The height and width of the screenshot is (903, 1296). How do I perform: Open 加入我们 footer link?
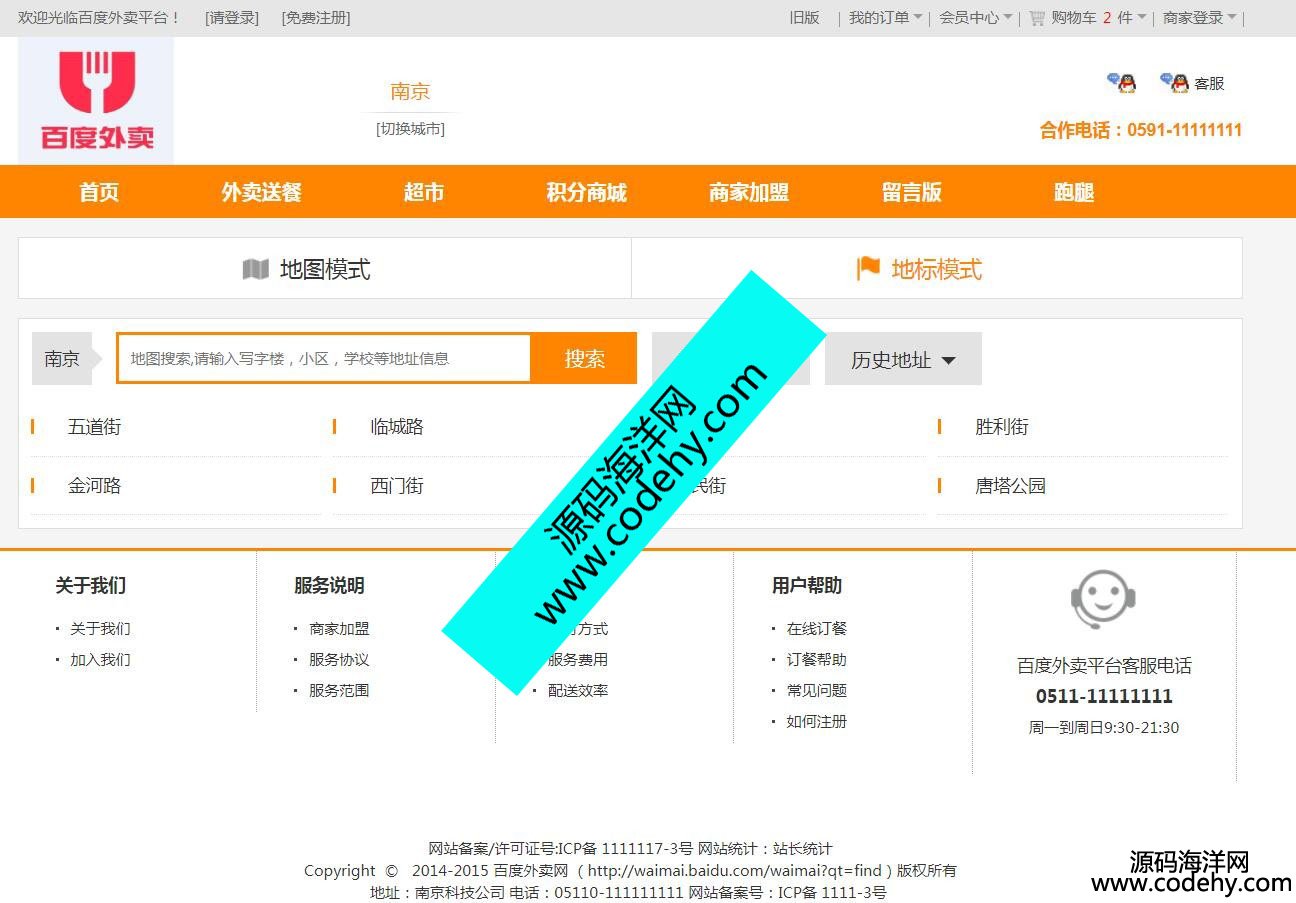pos(100,660)
